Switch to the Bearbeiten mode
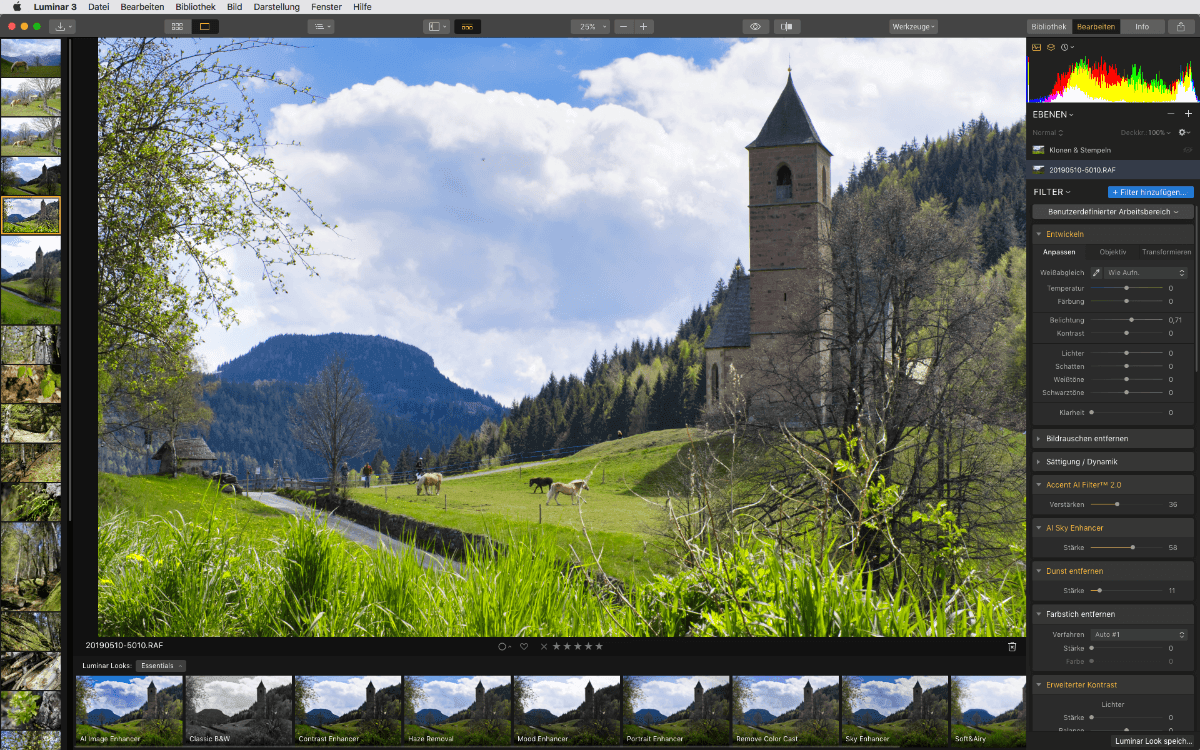The image size is (1200, 750). click(1095, 27)
